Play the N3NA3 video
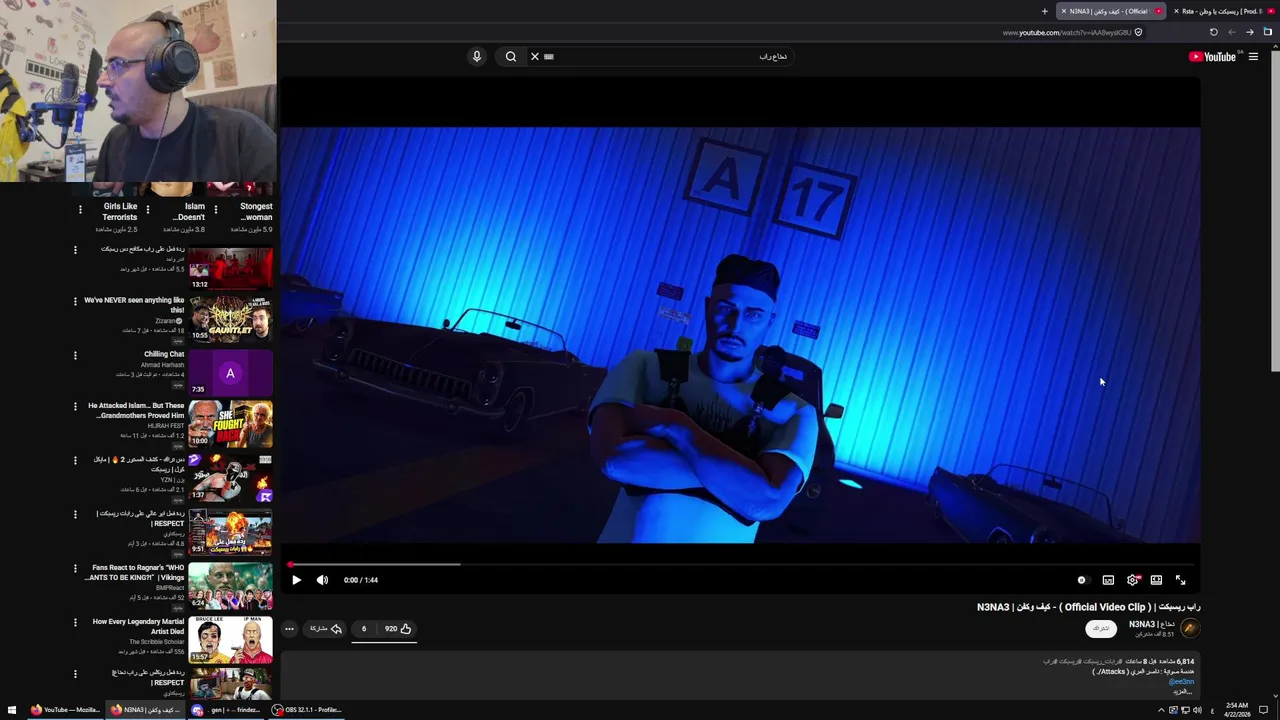1280x720 pixels. pyautogui.click(x=296, y=580)
